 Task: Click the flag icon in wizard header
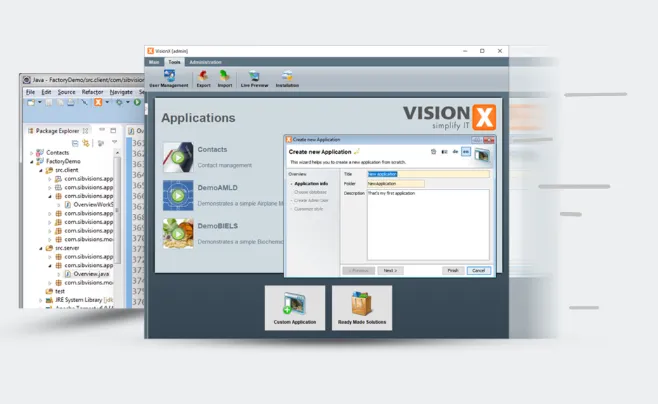(x=444, y=152)
